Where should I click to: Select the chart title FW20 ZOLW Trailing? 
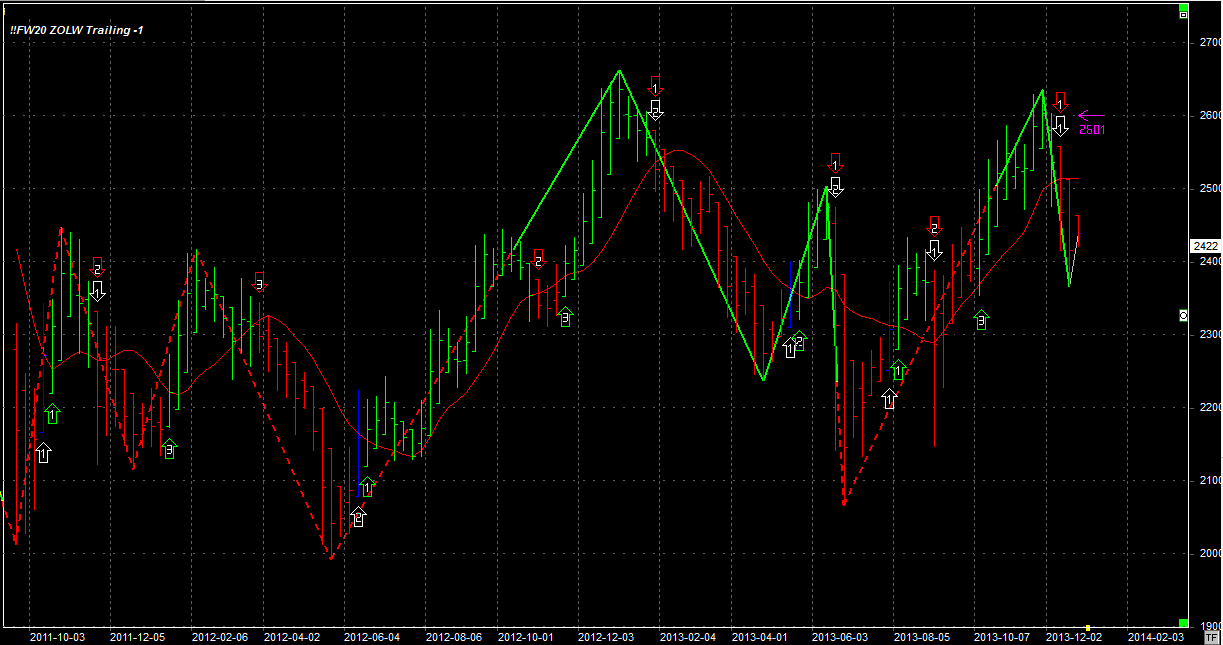(x=76, y=30)
